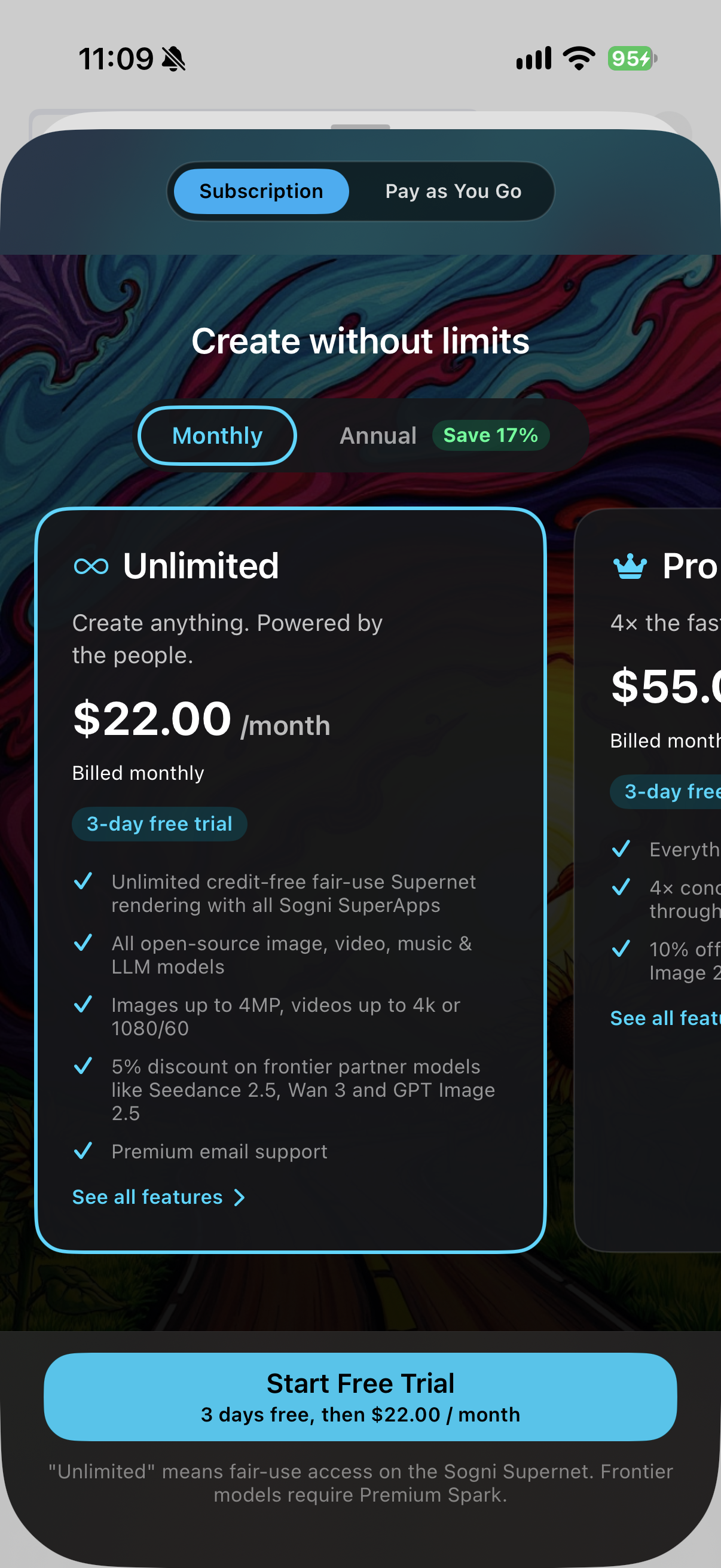Tap the battery indicator showing 95
Image resolution: width=721 pixels, height=1568 pixels.
click(632, 59)
